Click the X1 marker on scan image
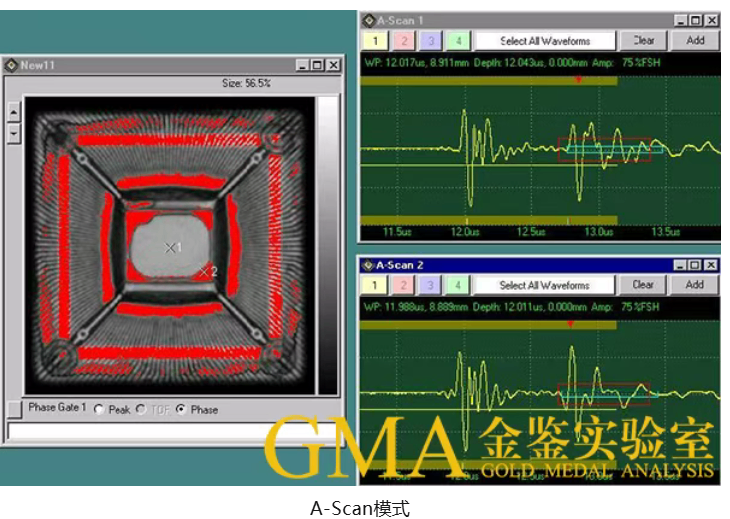Image resolution: width=730 pixels, height=519 pixels. (172, 246)
